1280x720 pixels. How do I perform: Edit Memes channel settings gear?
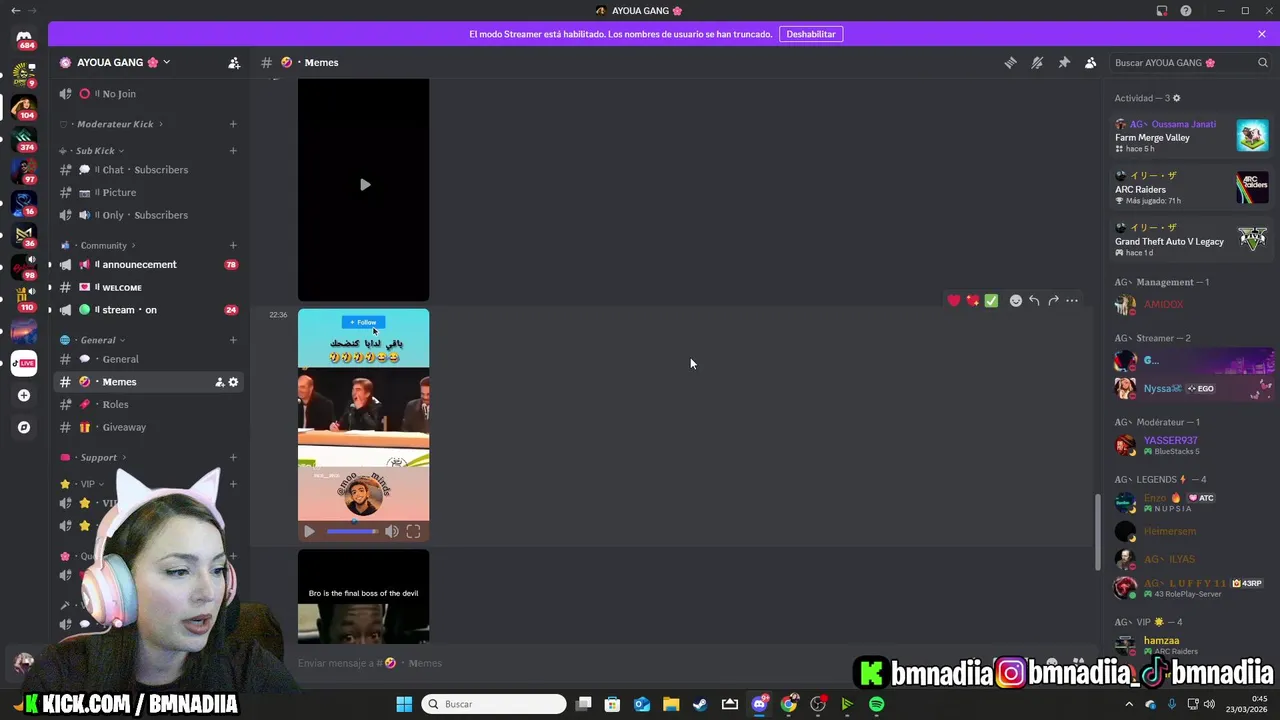[234, 382]
